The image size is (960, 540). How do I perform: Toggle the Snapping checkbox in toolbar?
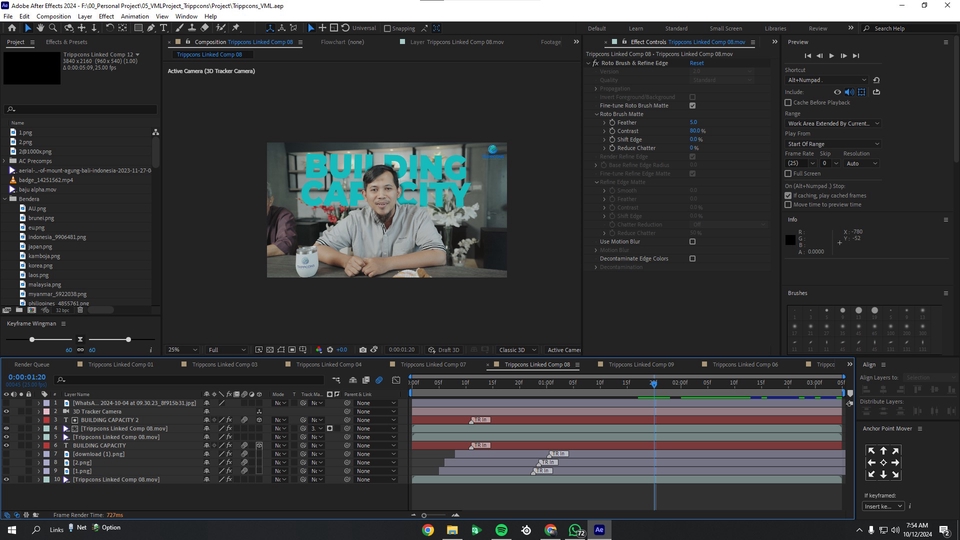click(387, 29)
